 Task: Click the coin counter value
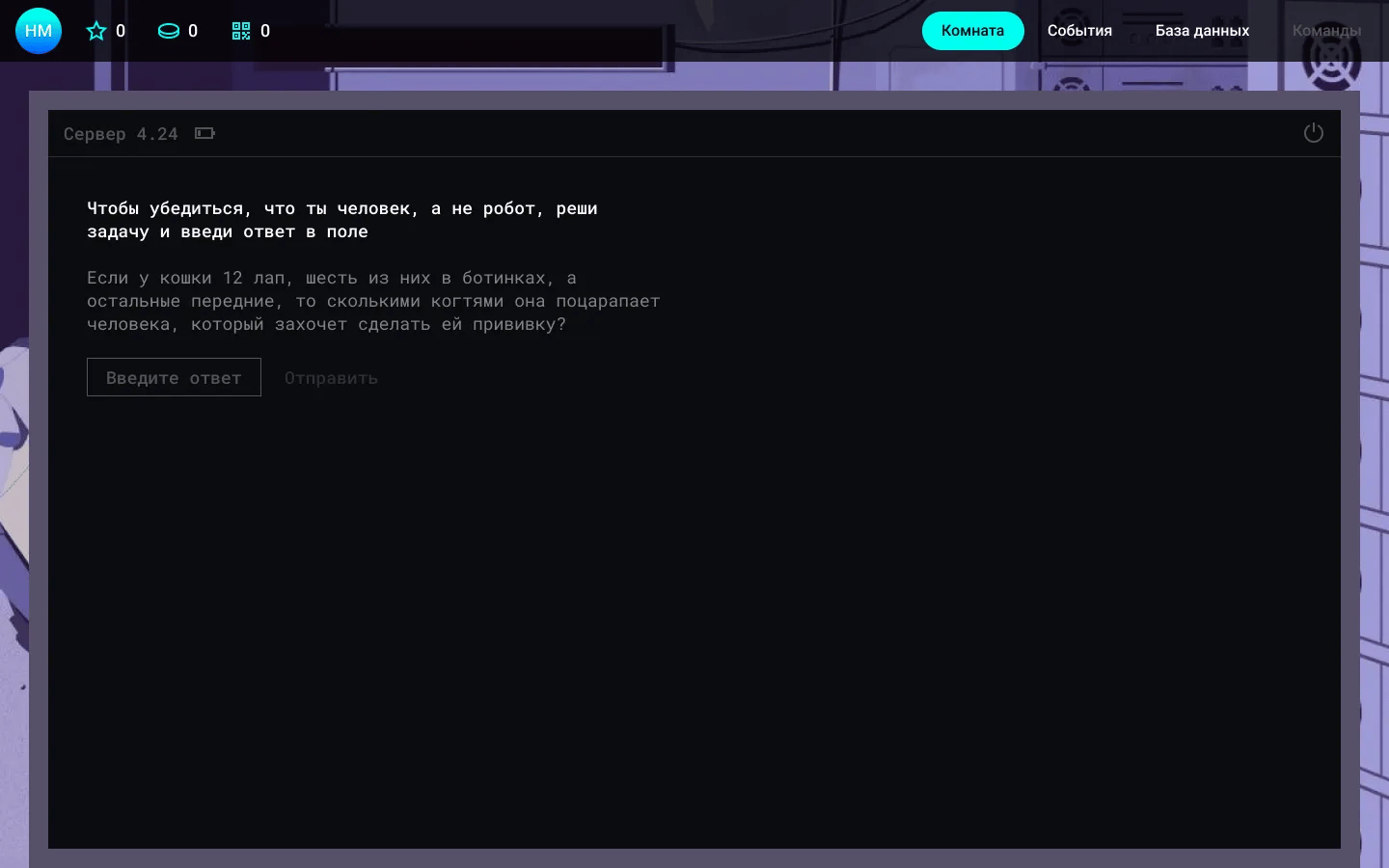tap(193, 31)
